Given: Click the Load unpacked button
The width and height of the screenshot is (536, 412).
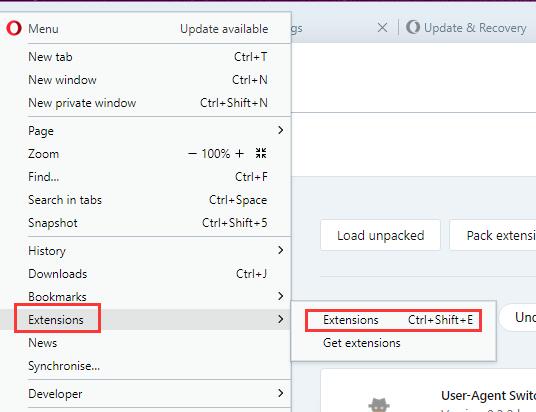Looking at the screenshot, I should point(380,236).
